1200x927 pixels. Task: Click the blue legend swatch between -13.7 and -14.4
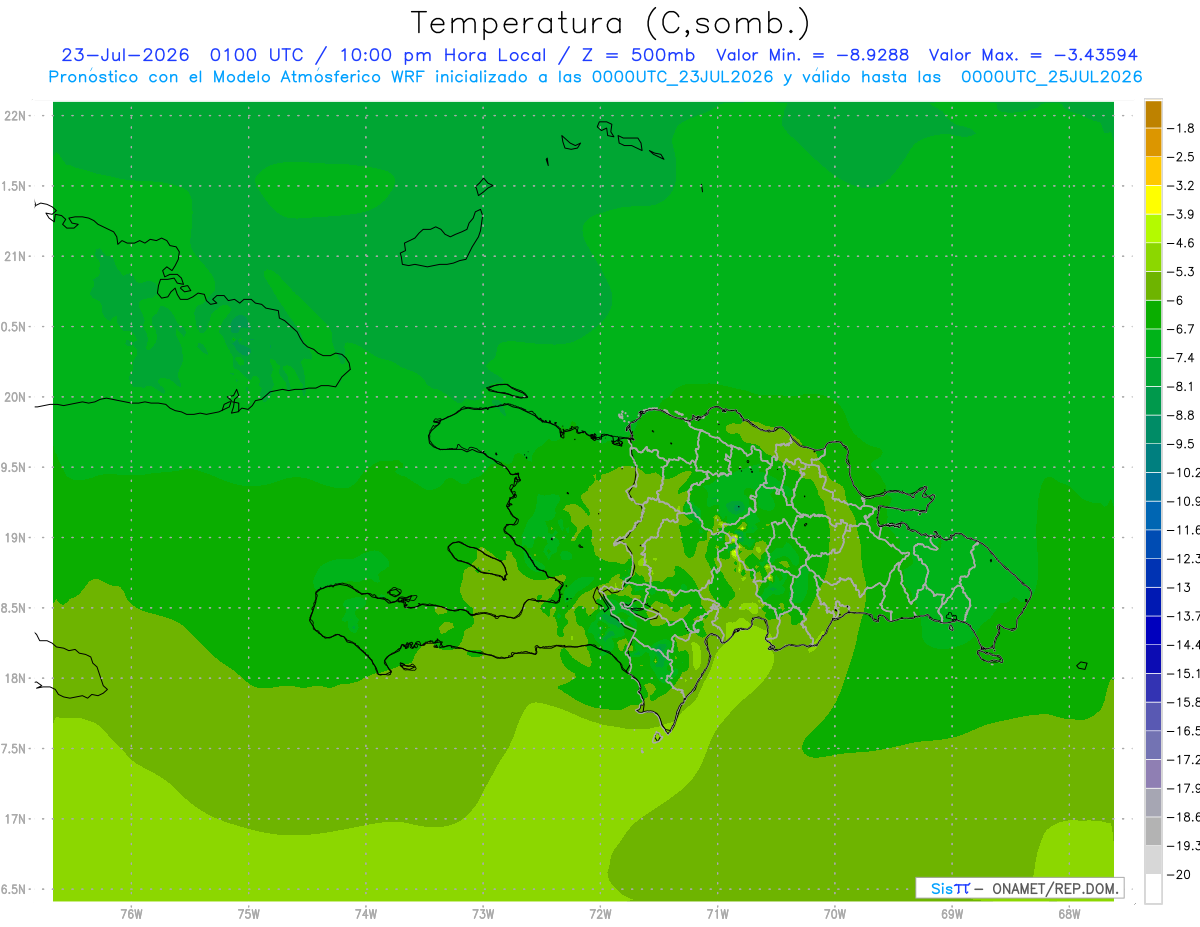click(x=1153, y=629)
